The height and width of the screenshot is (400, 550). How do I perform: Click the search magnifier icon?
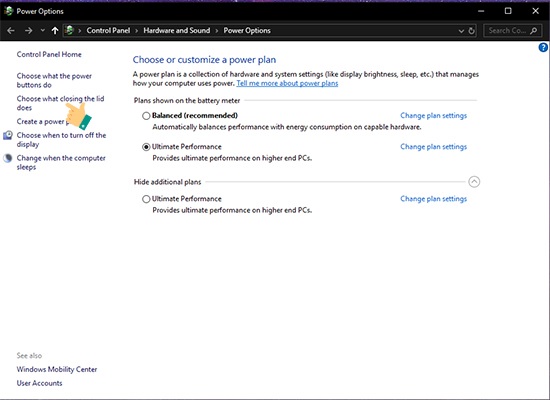pos(534,31)
